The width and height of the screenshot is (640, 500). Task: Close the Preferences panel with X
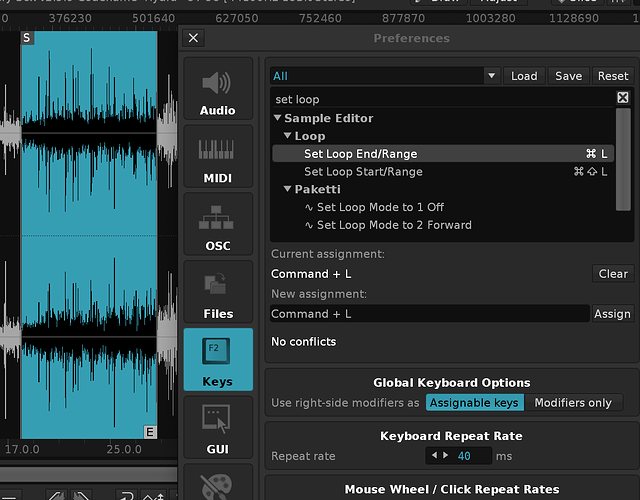coord(193,38)
